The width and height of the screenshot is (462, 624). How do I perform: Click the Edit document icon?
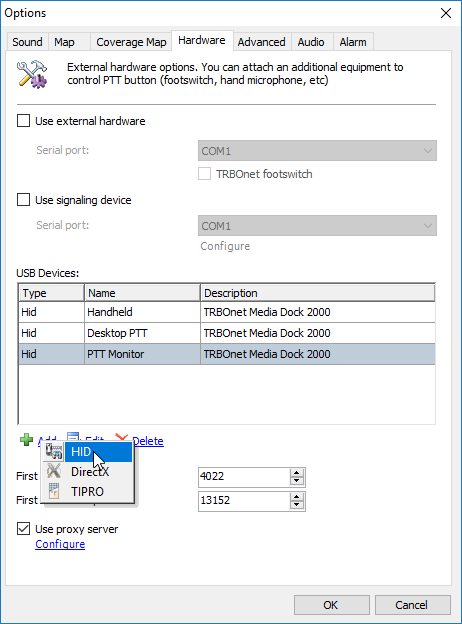tap(73, 437)
